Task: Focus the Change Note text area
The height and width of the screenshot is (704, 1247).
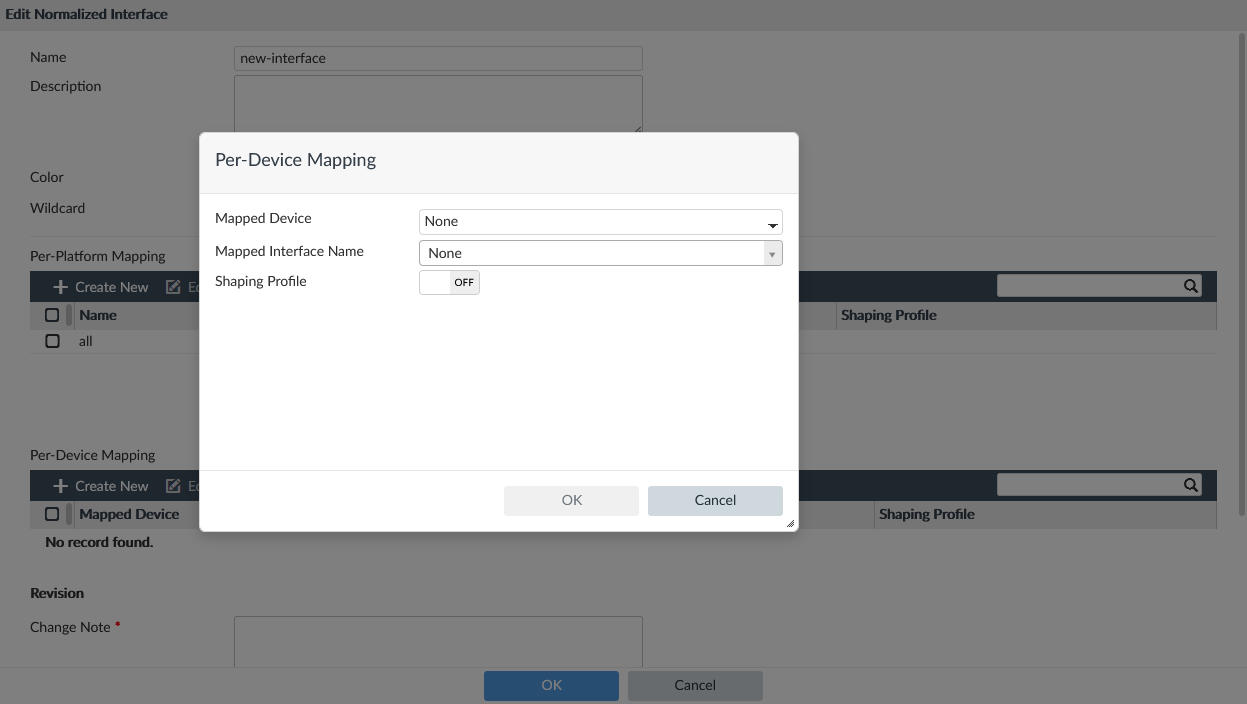Action: [438, 640]
